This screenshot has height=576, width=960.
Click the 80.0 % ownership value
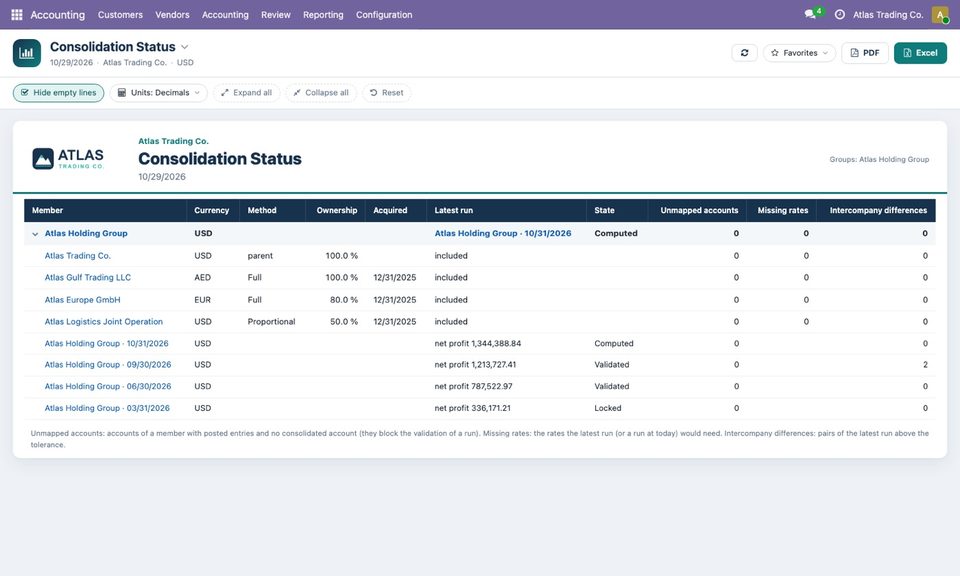(343, 300)
